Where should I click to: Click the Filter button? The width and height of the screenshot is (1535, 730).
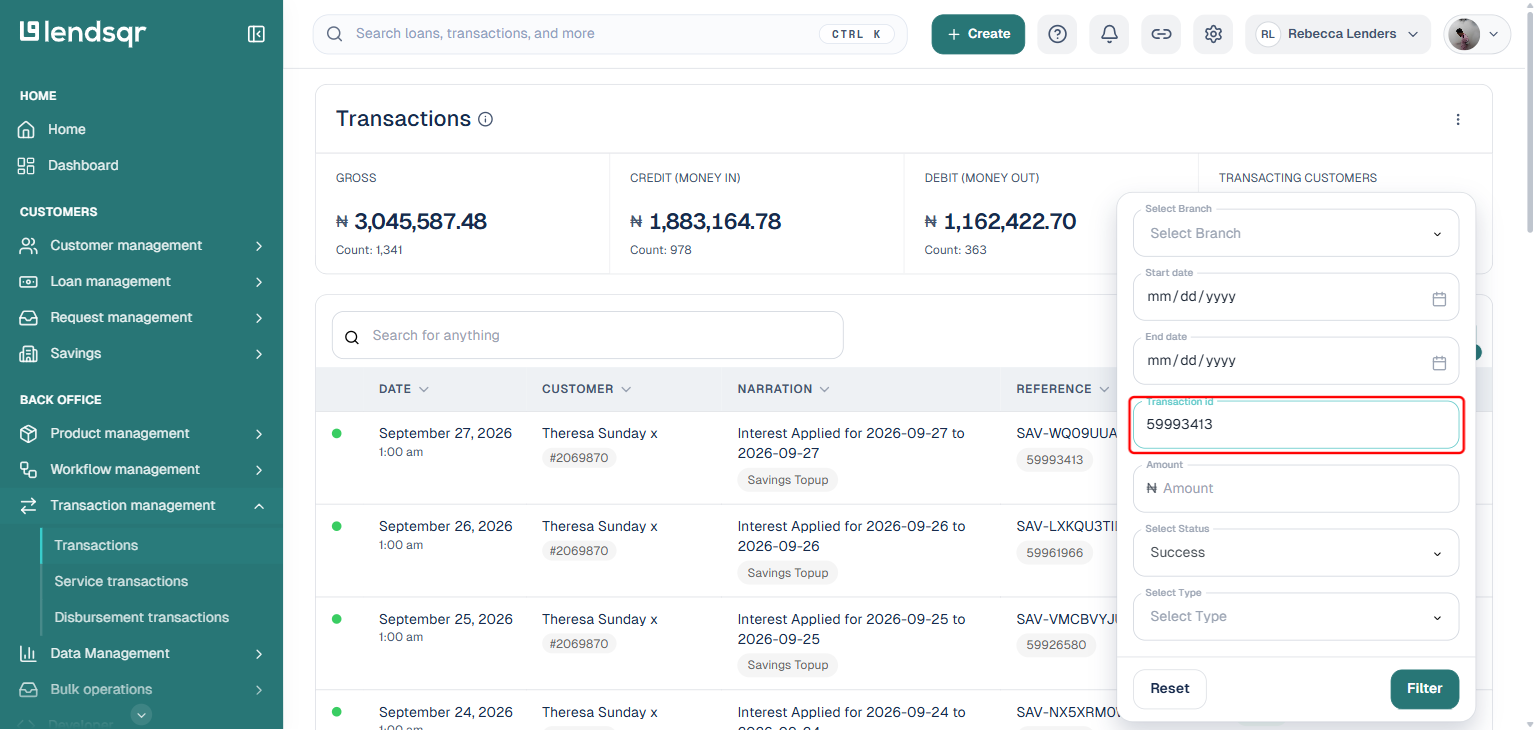1425,689
